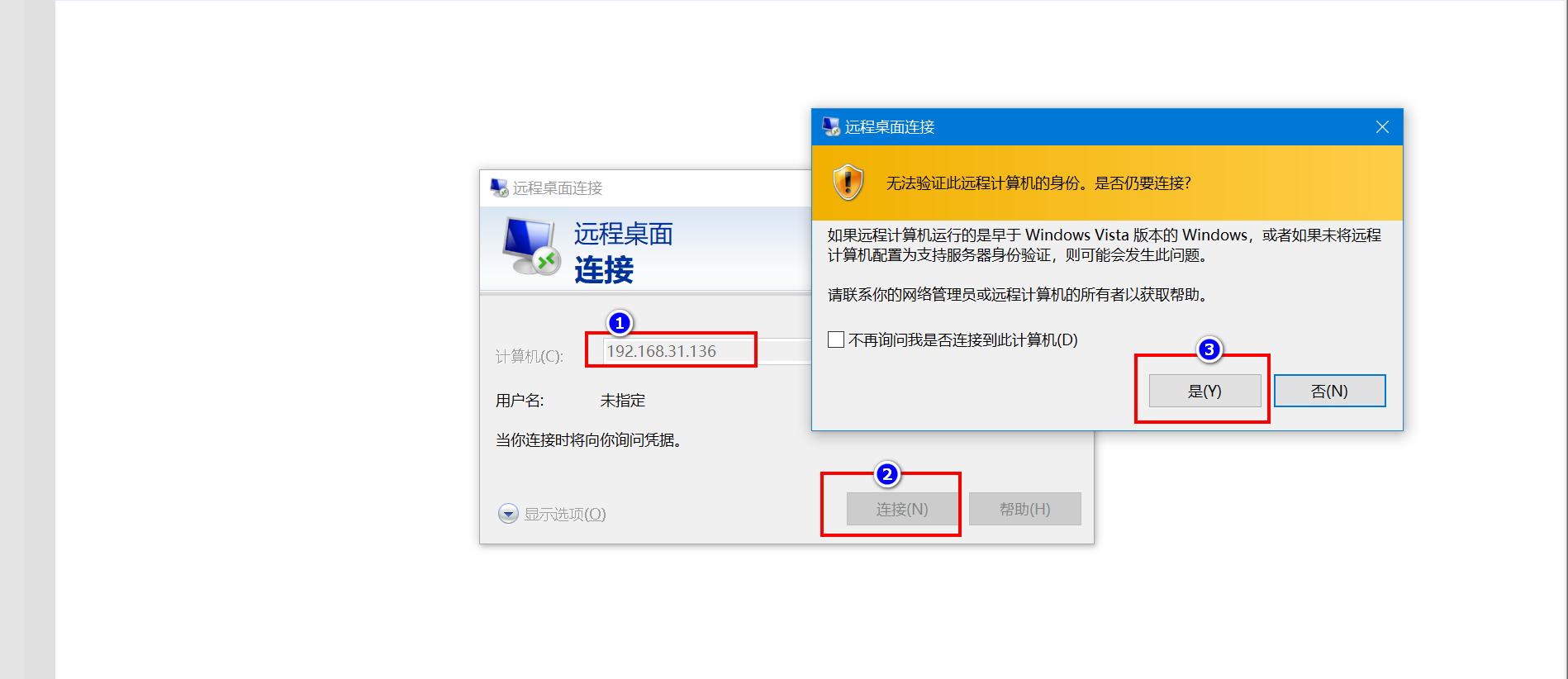Viewport: 1568px width, 679px height.
Task: Click the 未指定 username text
Action: (x=622, y=401)
